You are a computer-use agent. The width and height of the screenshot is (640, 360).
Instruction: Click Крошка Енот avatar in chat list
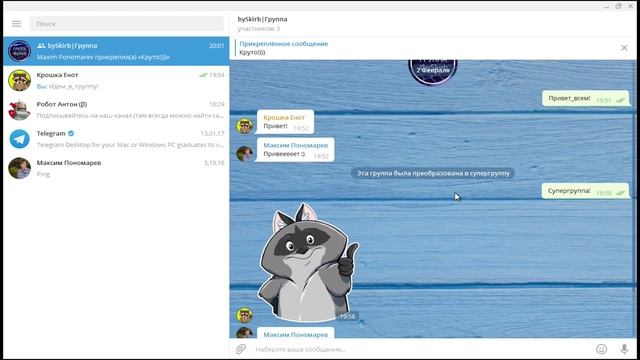(20, 80)
